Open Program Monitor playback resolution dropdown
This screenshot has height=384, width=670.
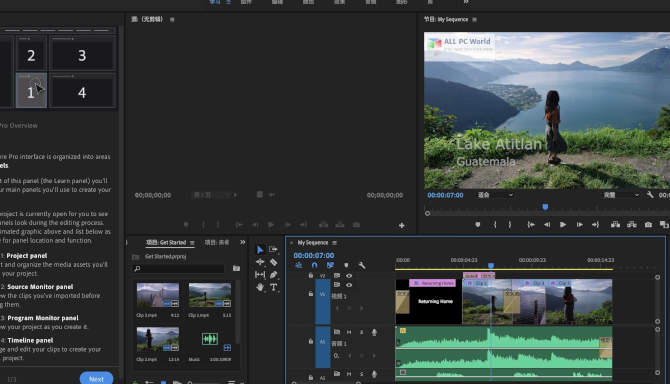tap(621, 195)
